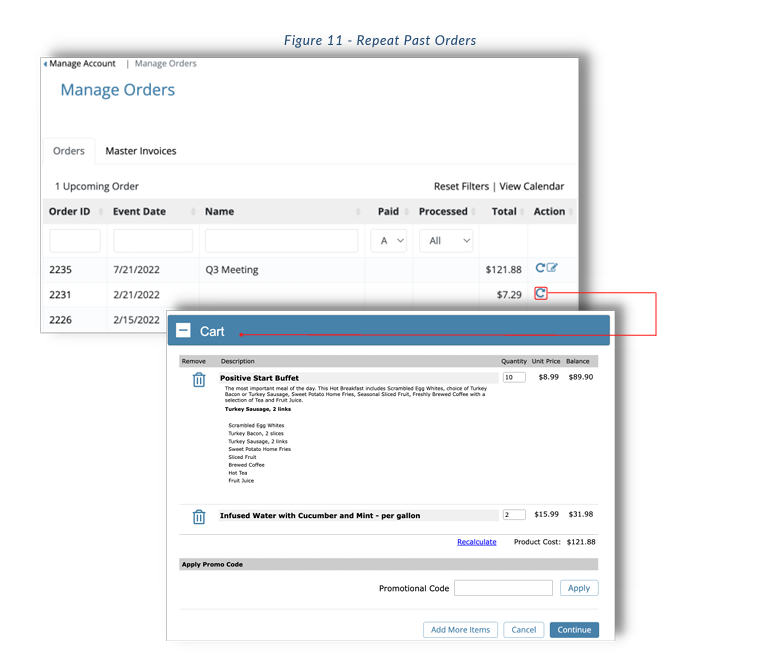Sort by Event Date column
Screen dimensions: 764x660
tap(193, 211)
